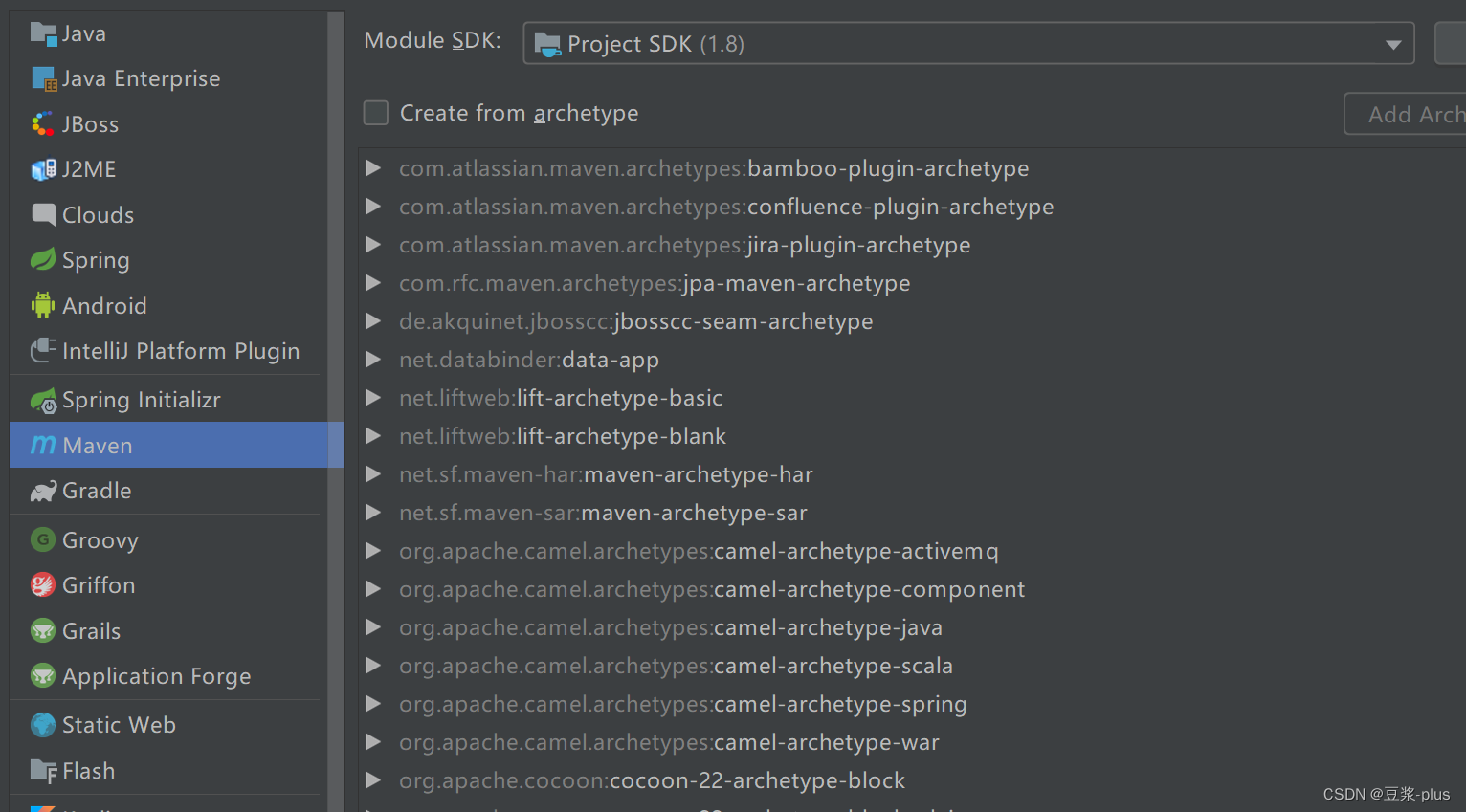Click the Java Enterprise icon
This screenshot has width=1466, height=812.
pos(43,78)
